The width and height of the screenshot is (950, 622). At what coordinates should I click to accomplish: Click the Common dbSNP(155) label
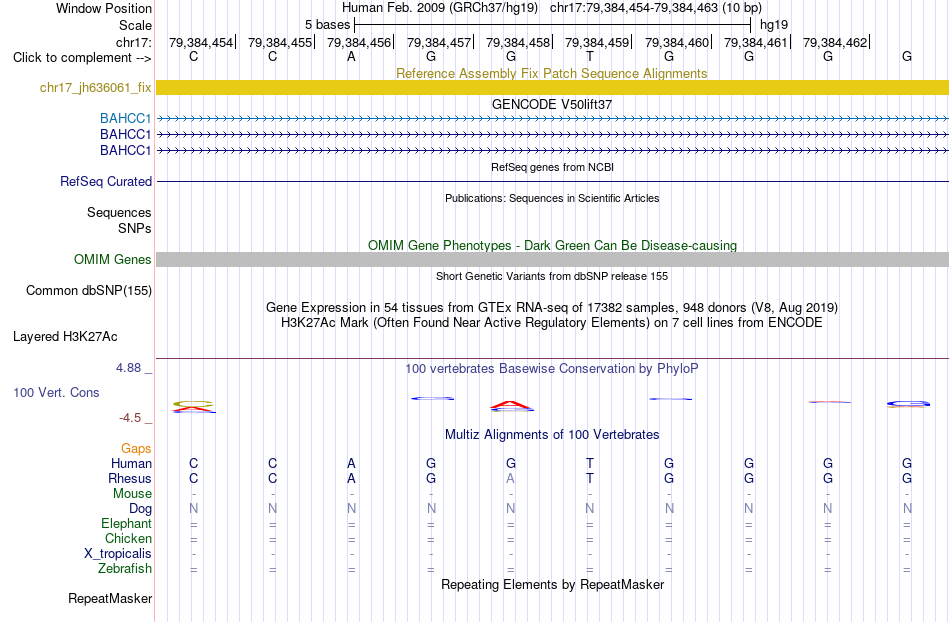(x=88, y=290)
